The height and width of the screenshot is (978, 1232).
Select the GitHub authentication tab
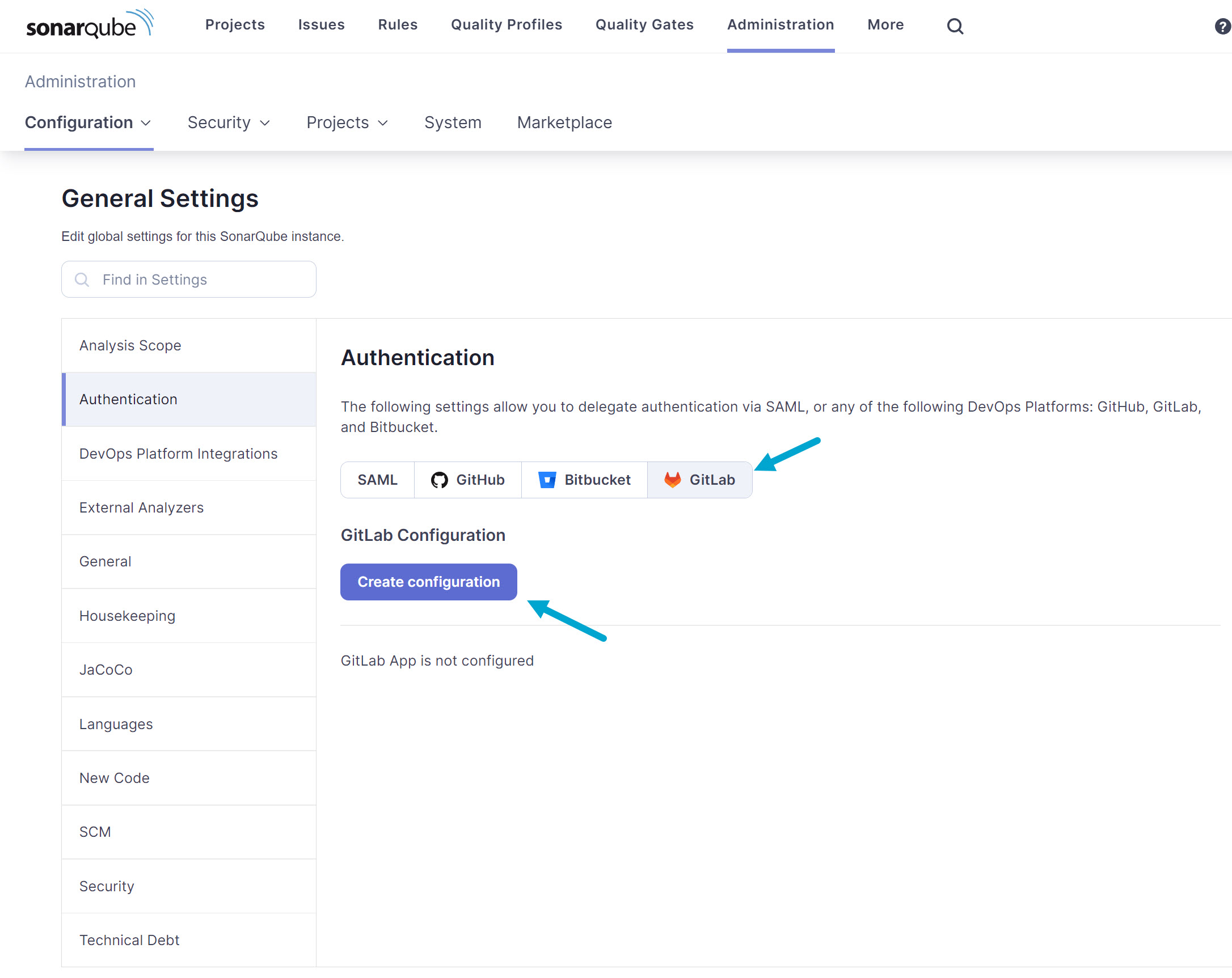point(467,480)
